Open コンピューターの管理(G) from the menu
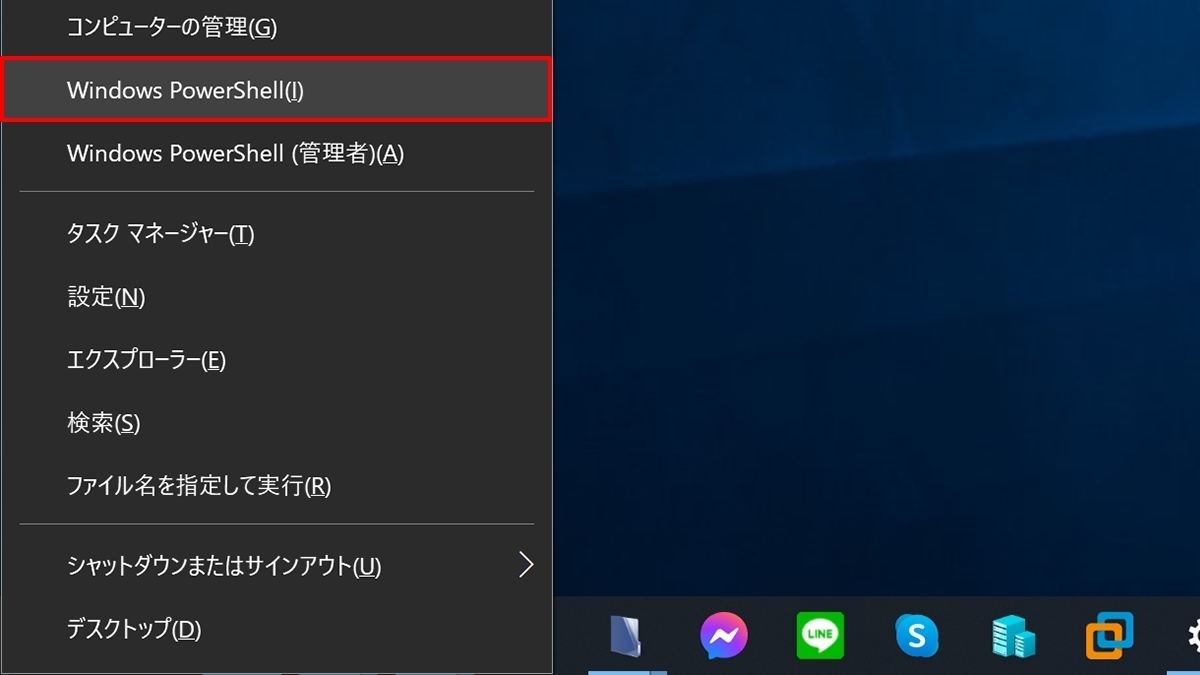This screenshot has width=1200, height=675. point(277,28)
